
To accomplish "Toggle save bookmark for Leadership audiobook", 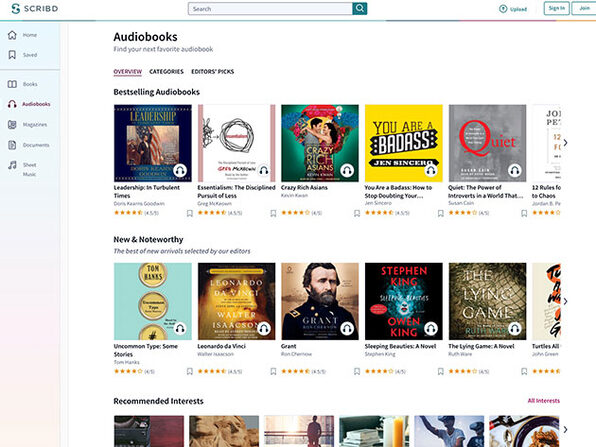I will tap(190, 213).
